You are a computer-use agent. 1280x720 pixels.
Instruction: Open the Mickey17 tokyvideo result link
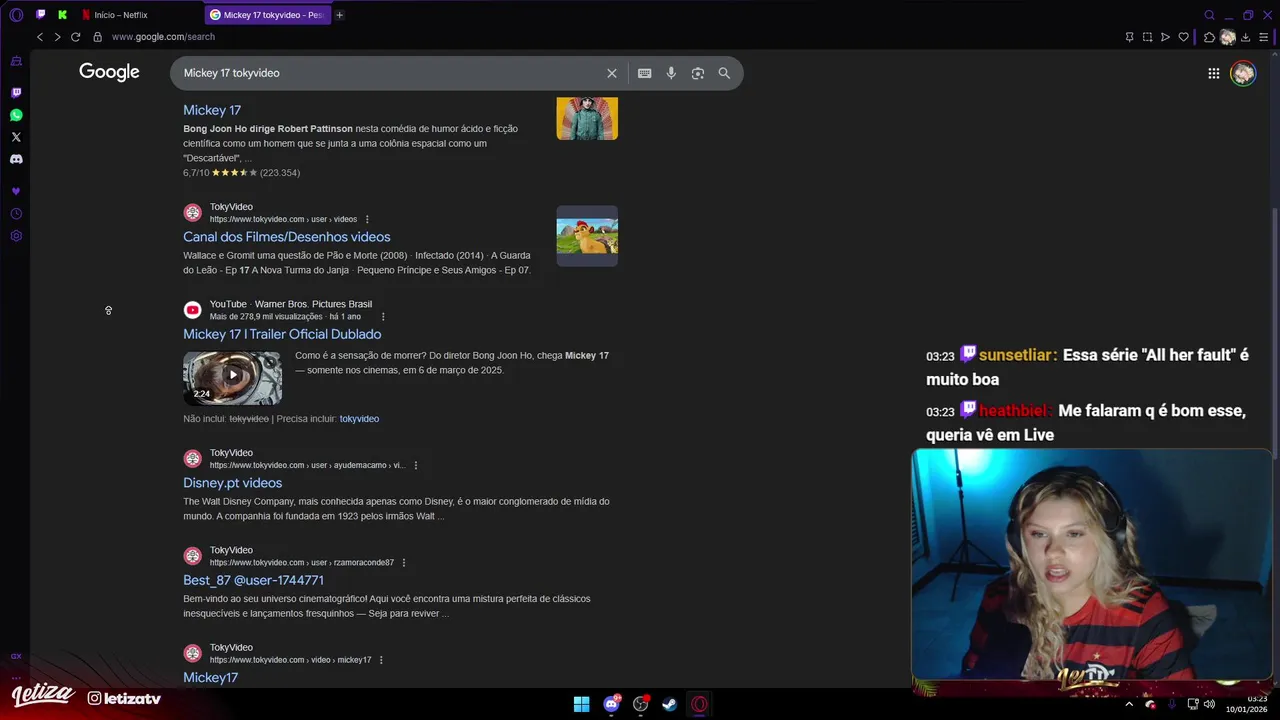[211, 677]
